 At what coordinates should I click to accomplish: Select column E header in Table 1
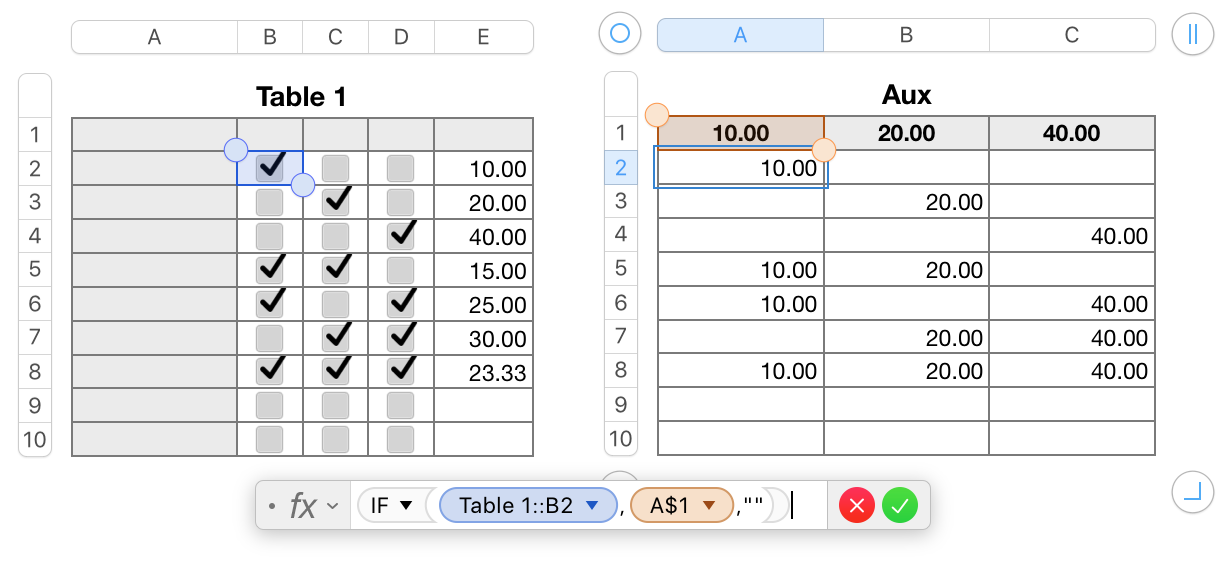tap(483, 37)
